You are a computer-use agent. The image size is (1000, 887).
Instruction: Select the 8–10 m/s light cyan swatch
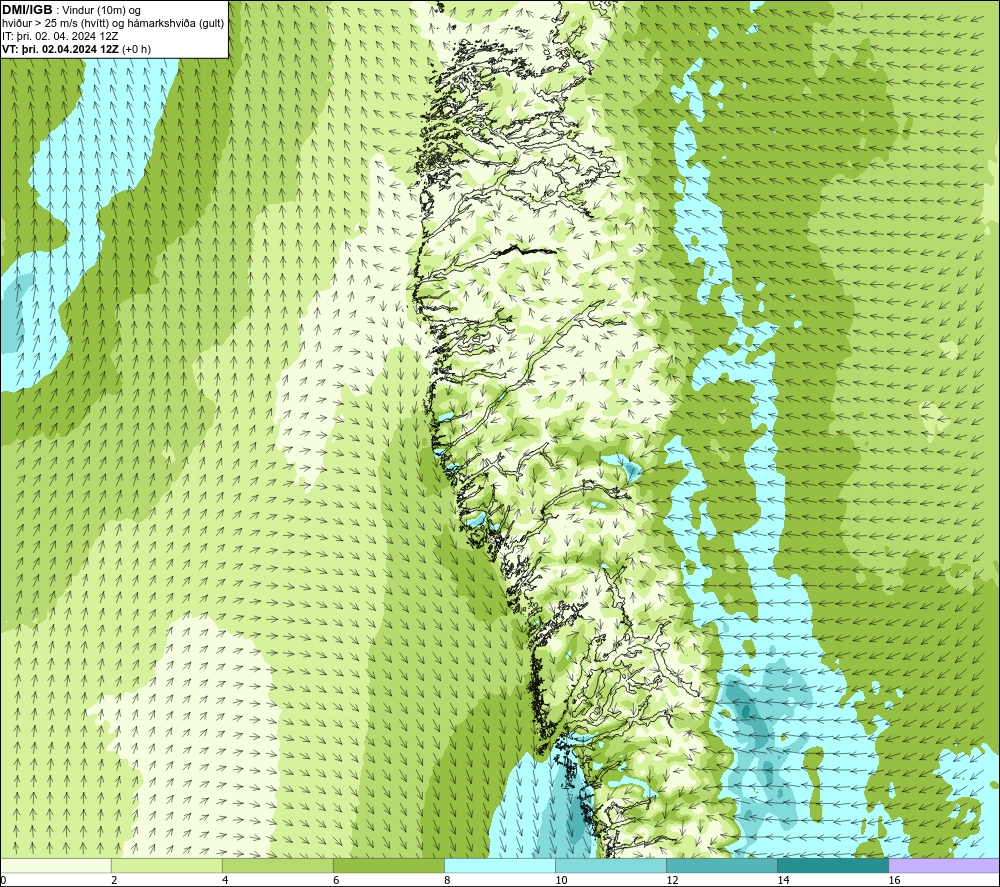coord(500,866)
